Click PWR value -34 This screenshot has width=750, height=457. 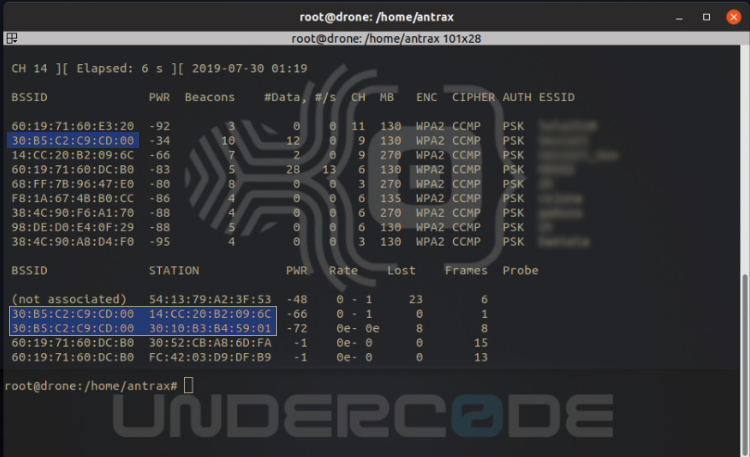click(x=159, y=141)
